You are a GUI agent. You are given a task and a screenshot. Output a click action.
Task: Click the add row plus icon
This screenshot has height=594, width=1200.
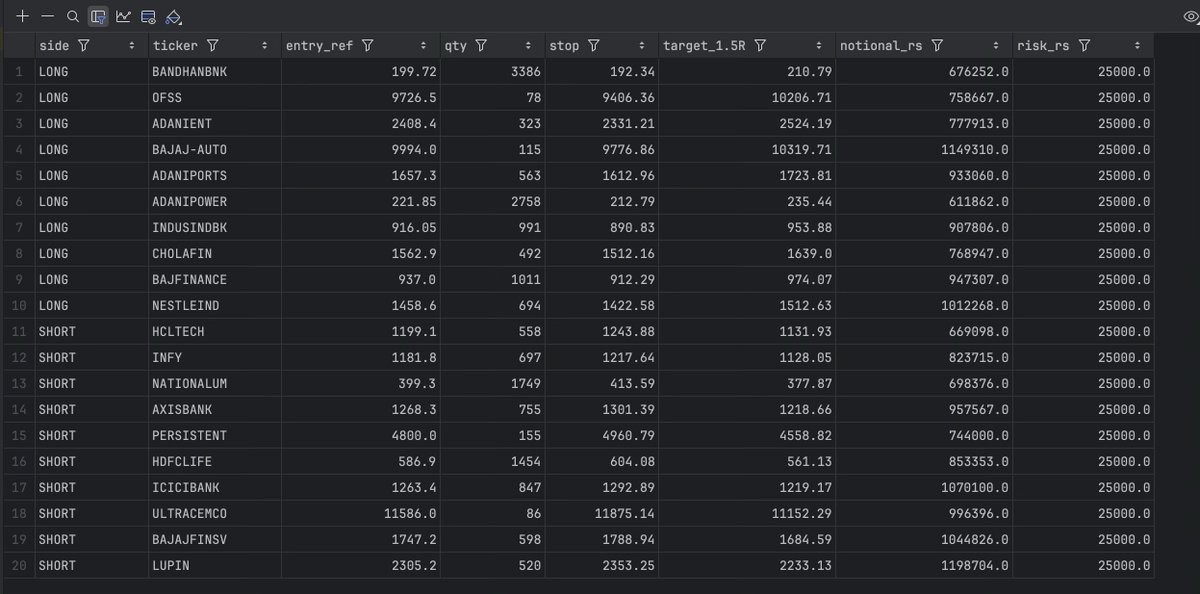coord(22,16)
